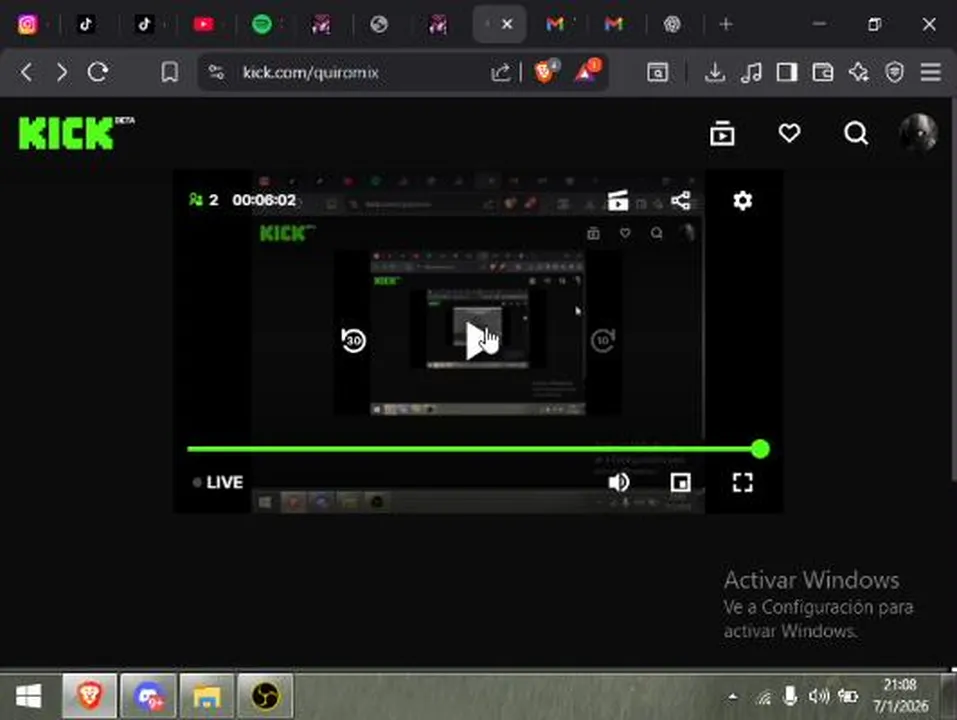Open Discord from the taskbar
This screenshot has height=720, width=957.
pyautogui.click(x=148, y=696)
